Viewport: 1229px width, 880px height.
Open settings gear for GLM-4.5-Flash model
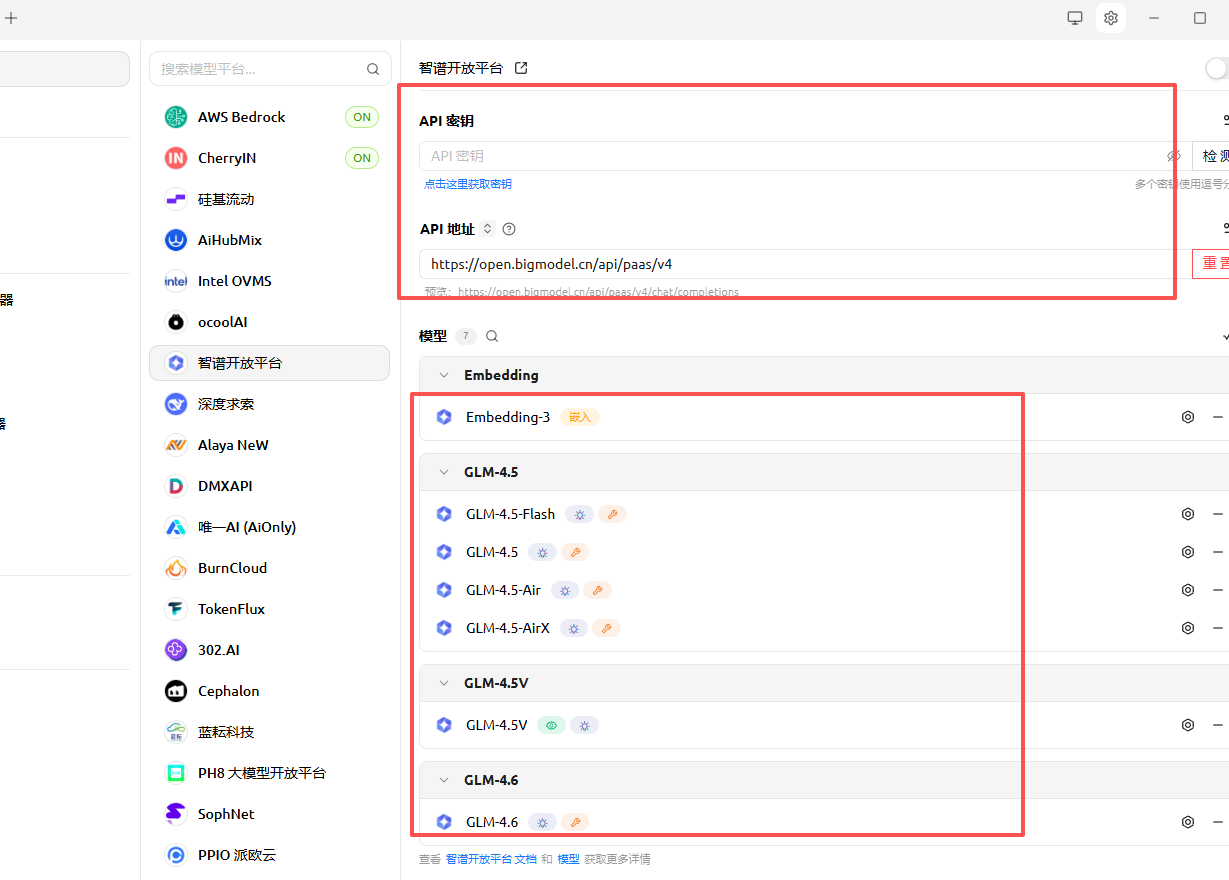[x=1188, y=514]
